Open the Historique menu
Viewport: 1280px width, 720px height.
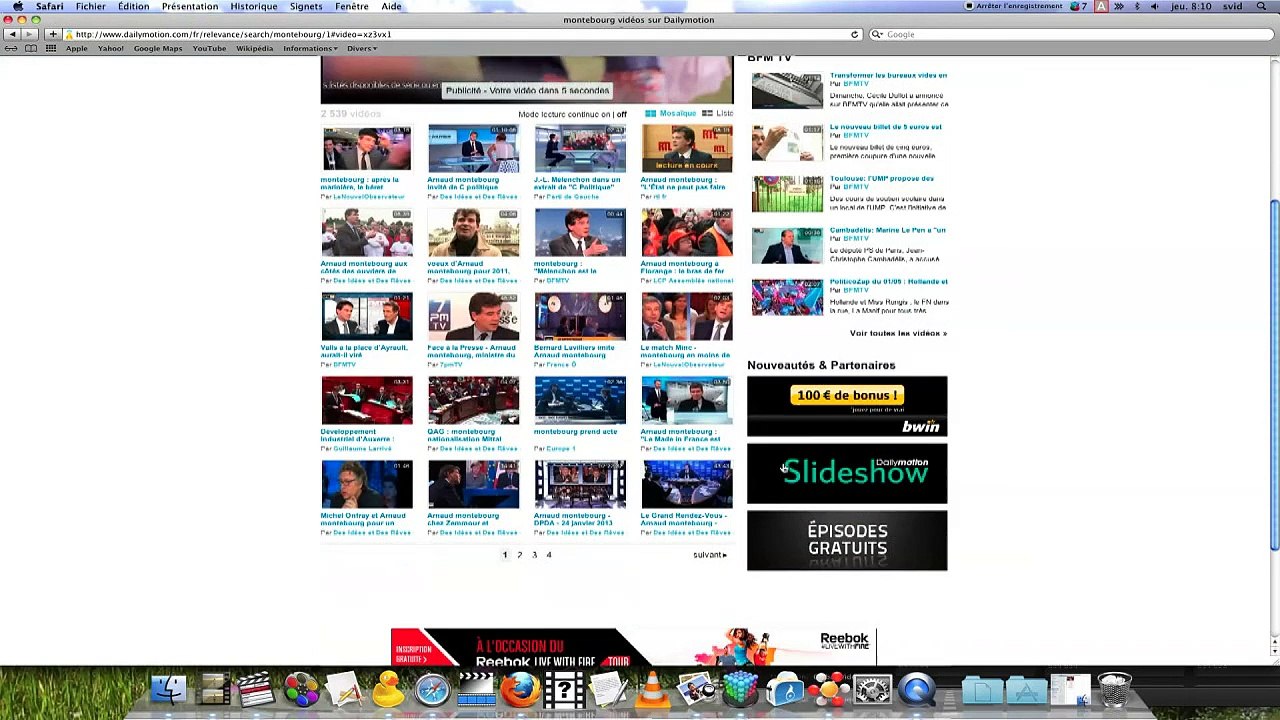click(254, 6)
